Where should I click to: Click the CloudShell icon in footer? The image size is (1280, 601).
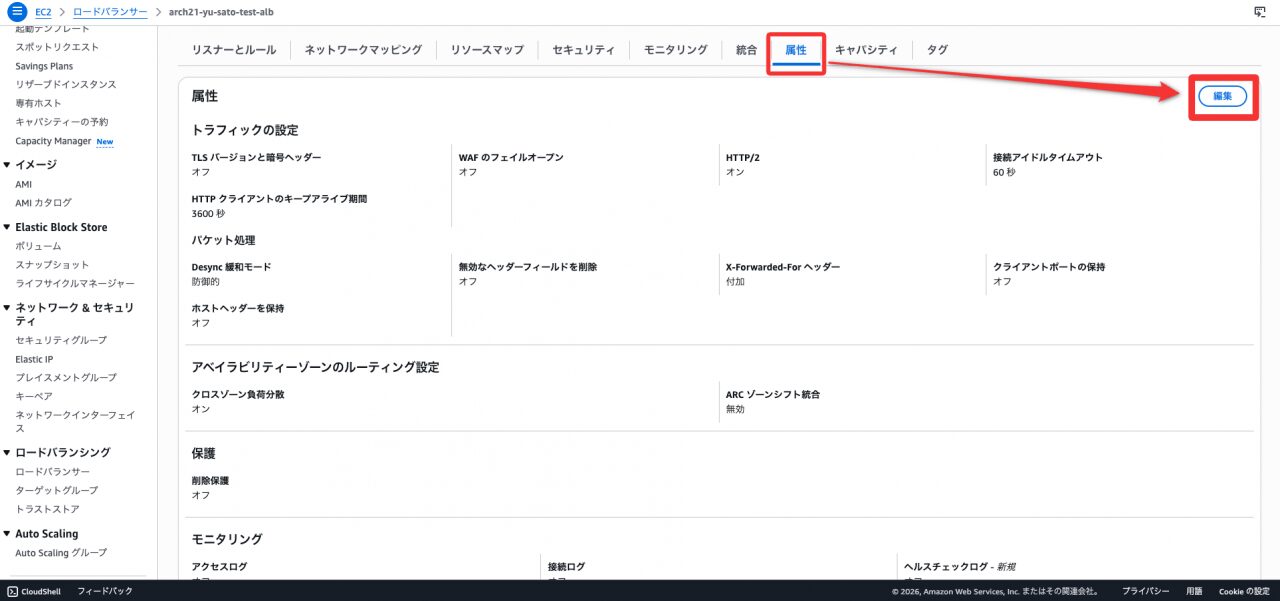12,591
